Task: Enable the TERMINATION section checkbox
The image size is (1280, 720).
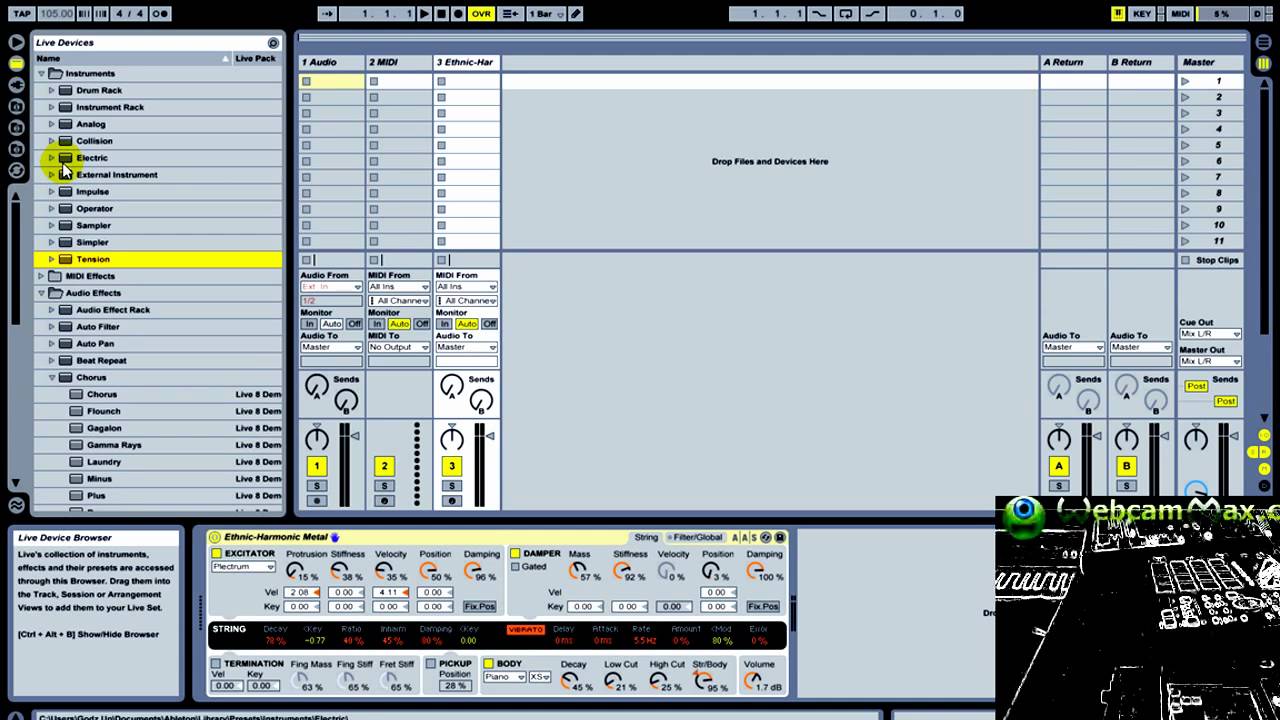Action: point(216,663)
